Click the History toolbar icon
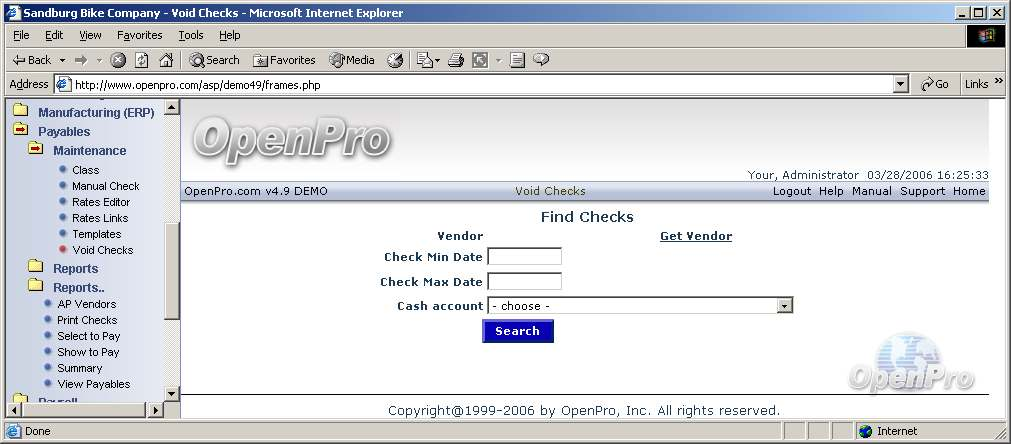Viewport: 1011px width, 444px height. (x=395, y=60)
